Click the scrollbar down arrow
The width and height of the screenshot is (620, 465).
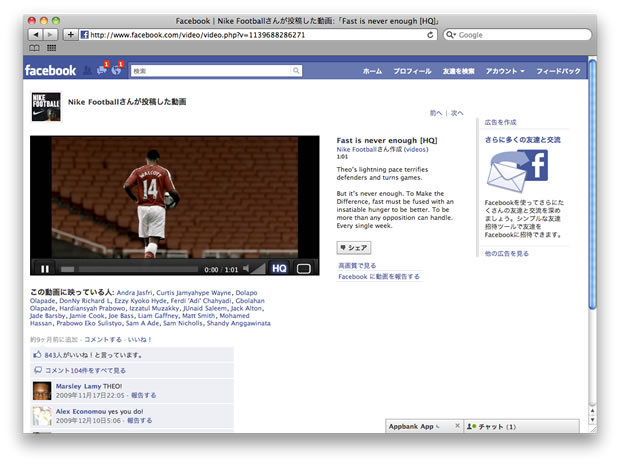pyautogui.click(x=592, y=420)
